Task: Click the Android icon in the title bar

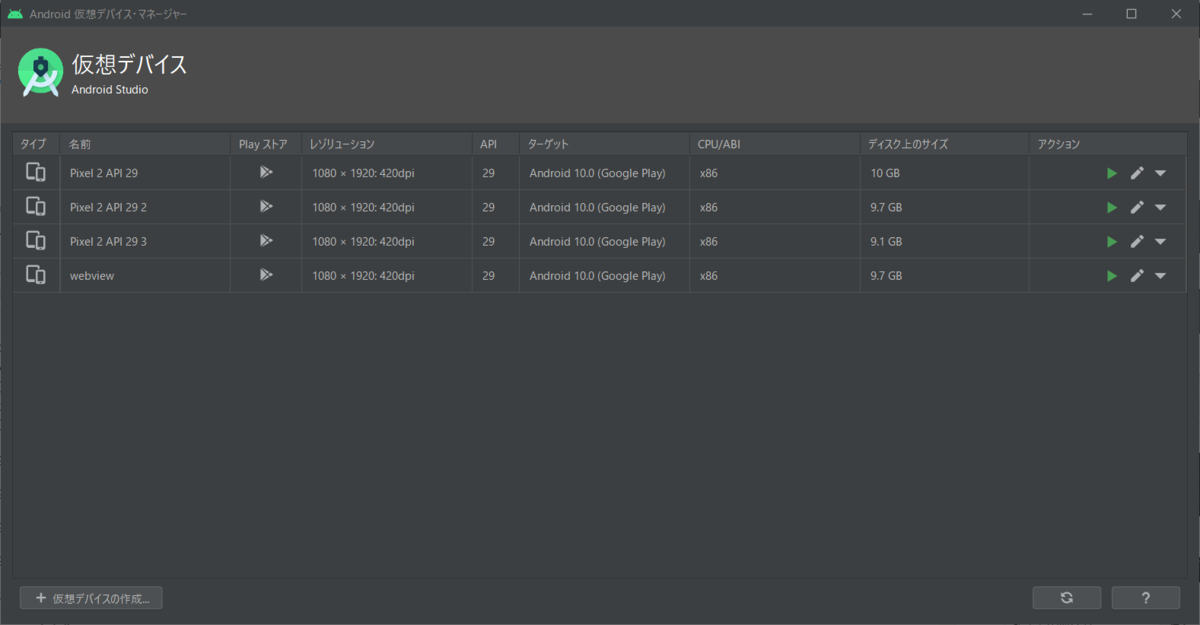Action: tap(15, 14)
